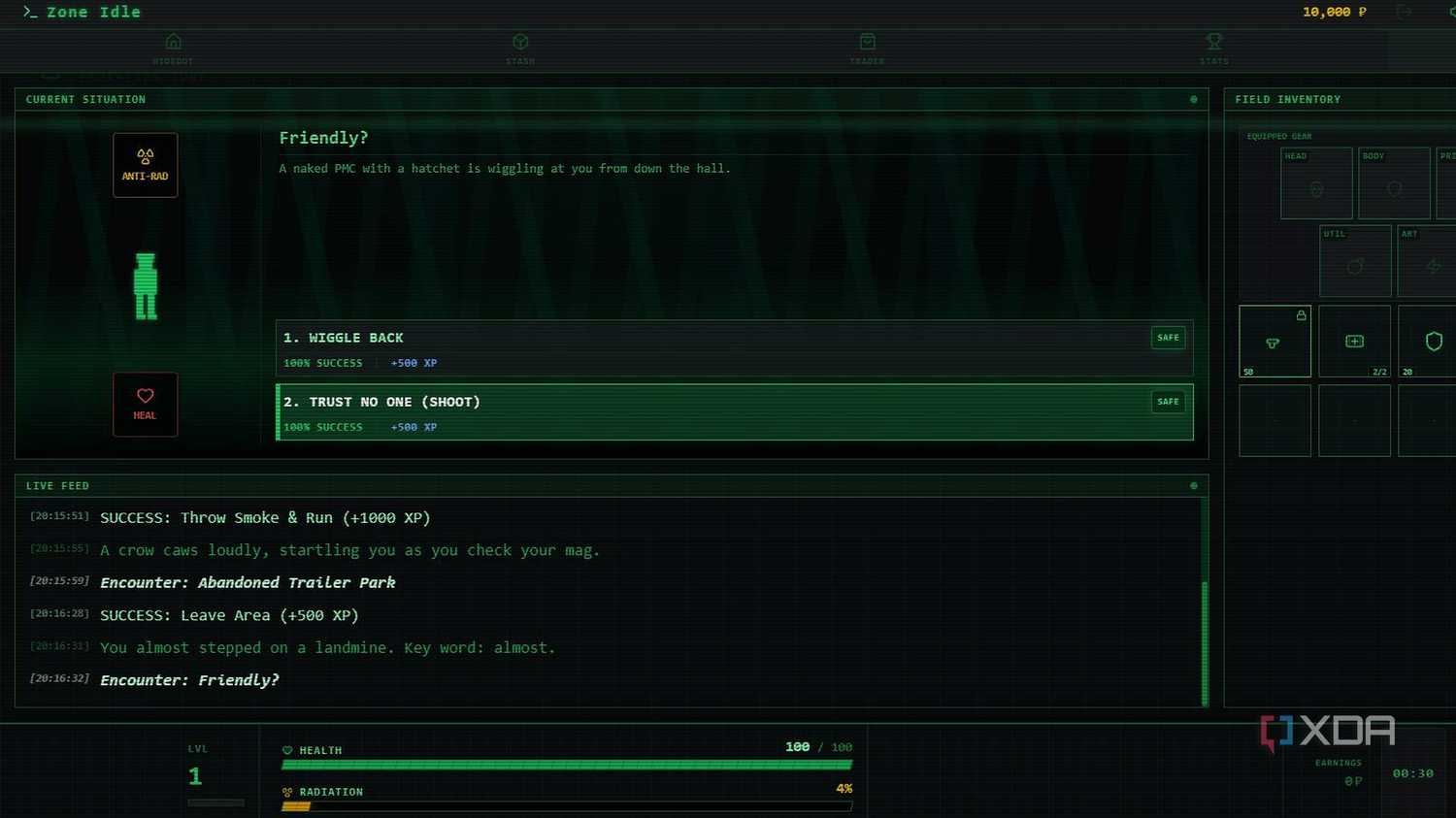Click the Current Situation panel status dot

click(x=1194, y=99)
